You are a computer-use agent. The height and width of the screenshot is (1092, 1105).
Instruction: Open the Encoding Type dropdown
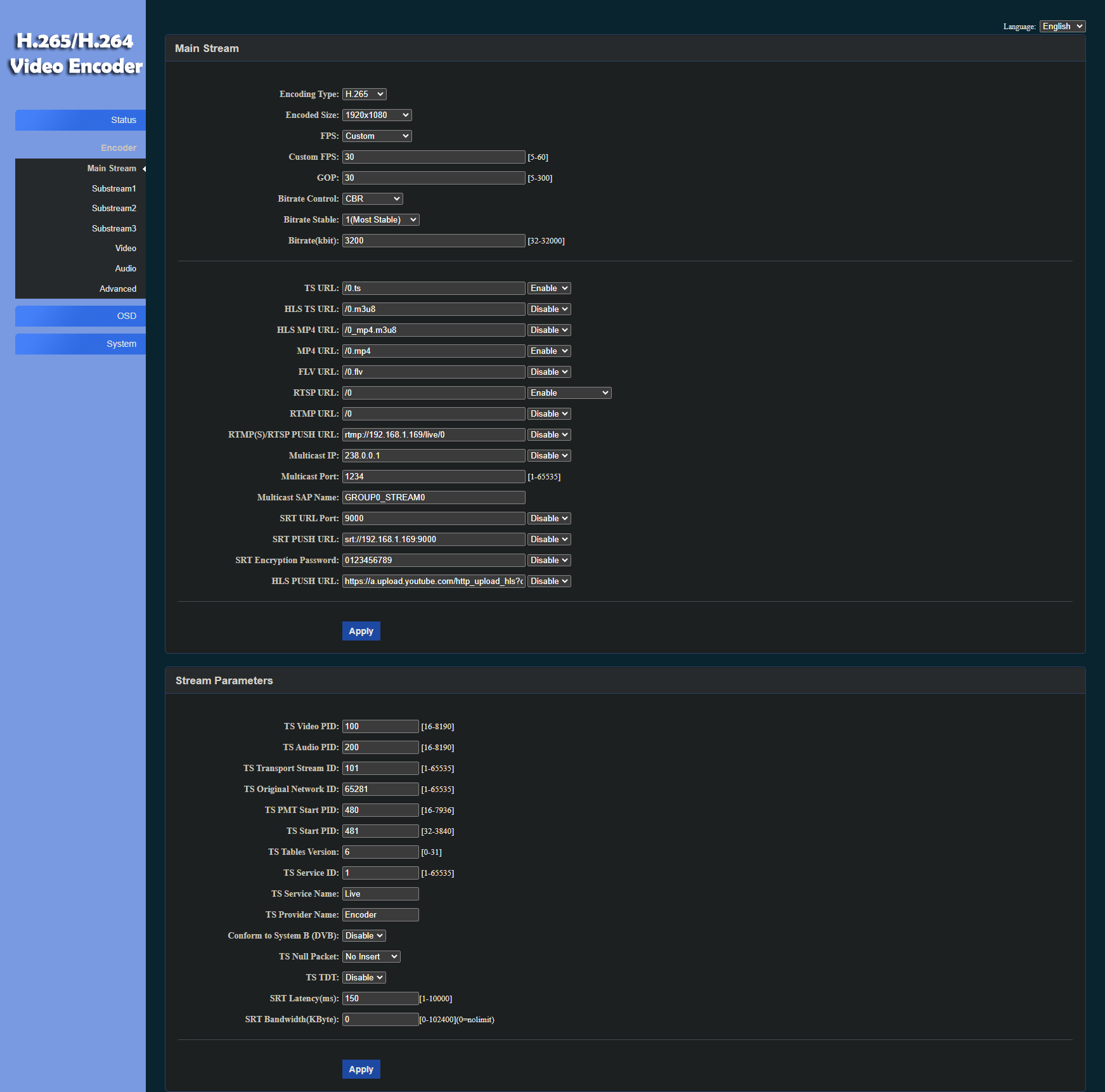click(364, 94)
